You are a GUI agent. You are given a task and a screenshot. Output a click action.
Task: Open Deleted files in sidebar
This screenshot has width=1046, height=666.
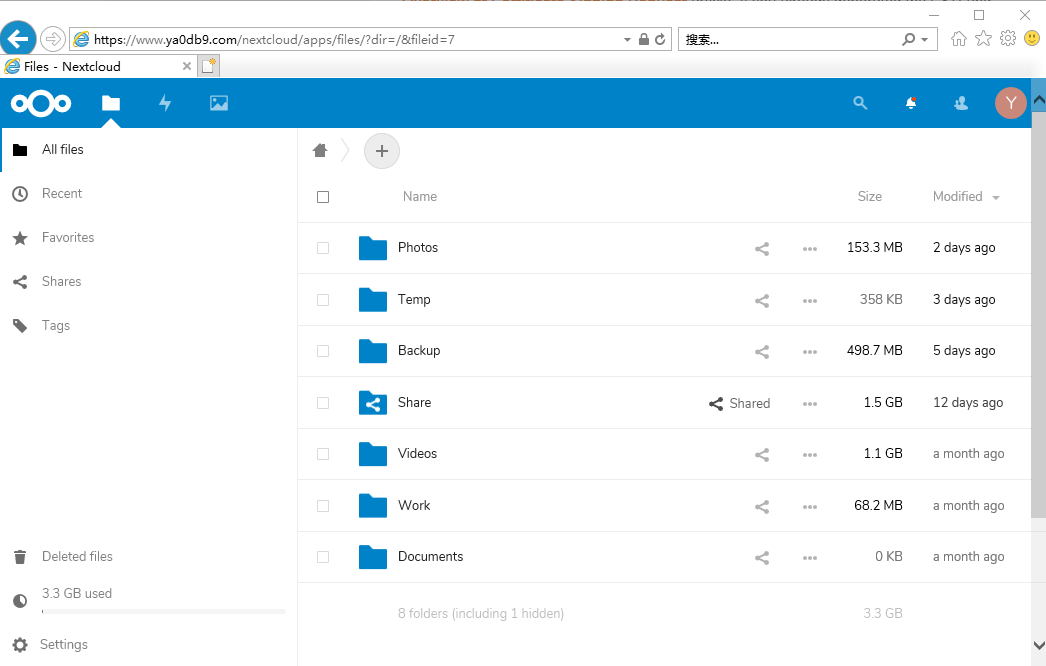coord(148,557)
